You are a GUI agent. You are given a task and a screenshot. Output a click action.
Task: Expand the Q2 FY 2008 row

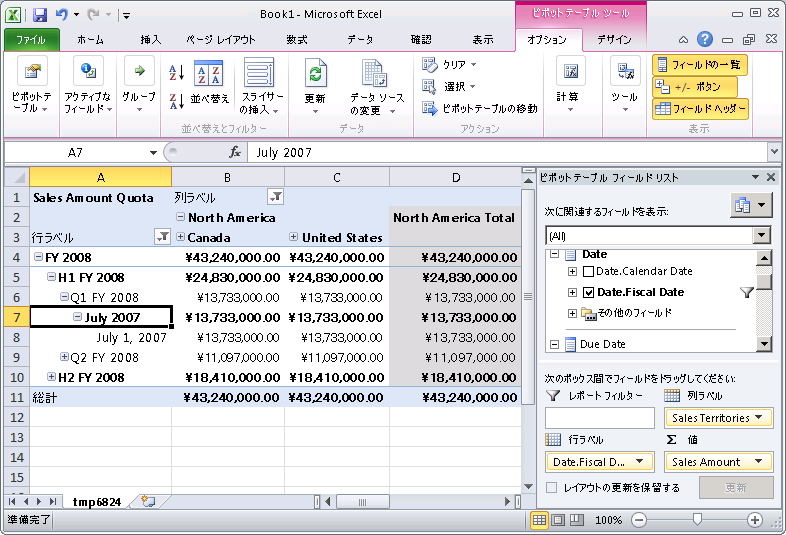(x=64, y=356)
